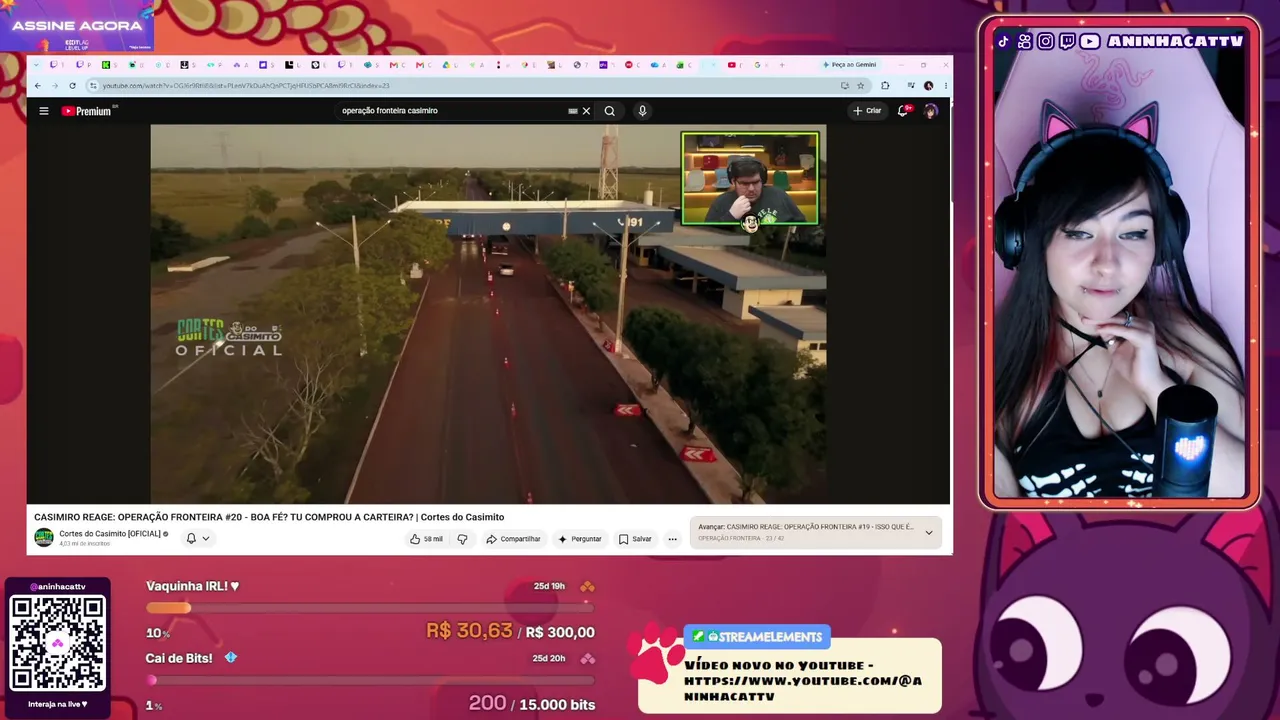Clear the YouTube search box text
The height and width of the screenshot is (720, 1280).
(586, 111)
